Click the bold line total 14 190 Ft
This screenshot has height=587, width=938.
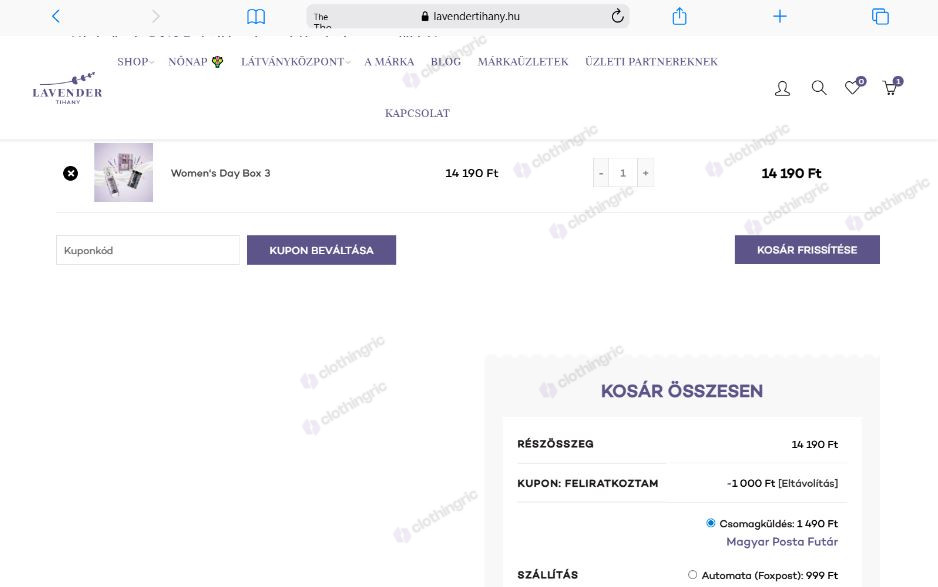pos(791,173)
